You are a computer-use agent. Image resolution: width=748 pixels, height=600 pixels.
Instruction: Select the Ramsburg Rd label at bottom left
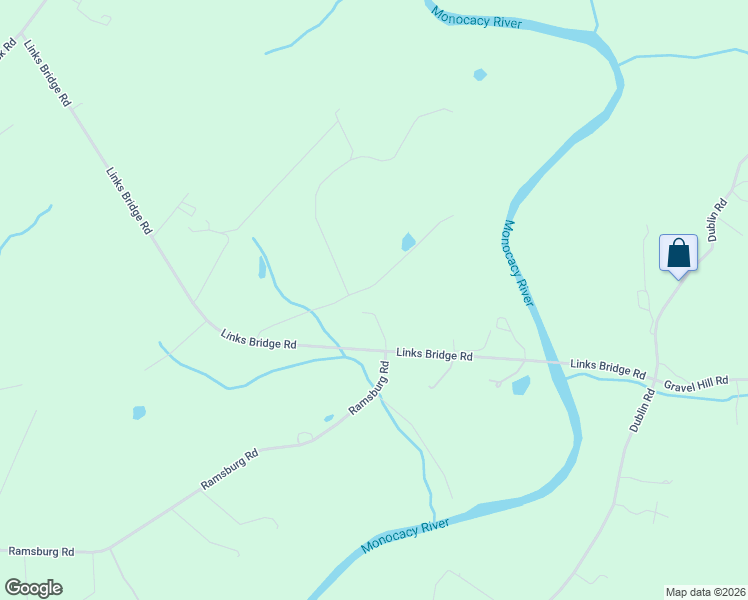point(42,551)
